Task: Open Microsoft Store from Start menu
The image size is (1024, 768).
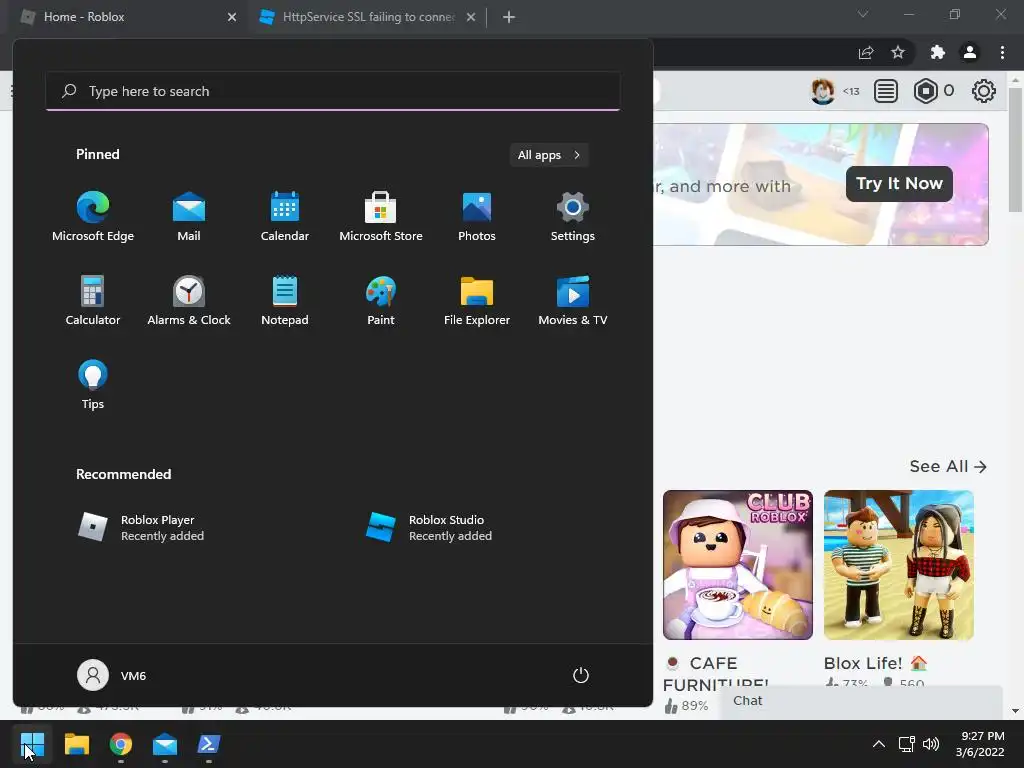Action: click(x=381, y=217)
